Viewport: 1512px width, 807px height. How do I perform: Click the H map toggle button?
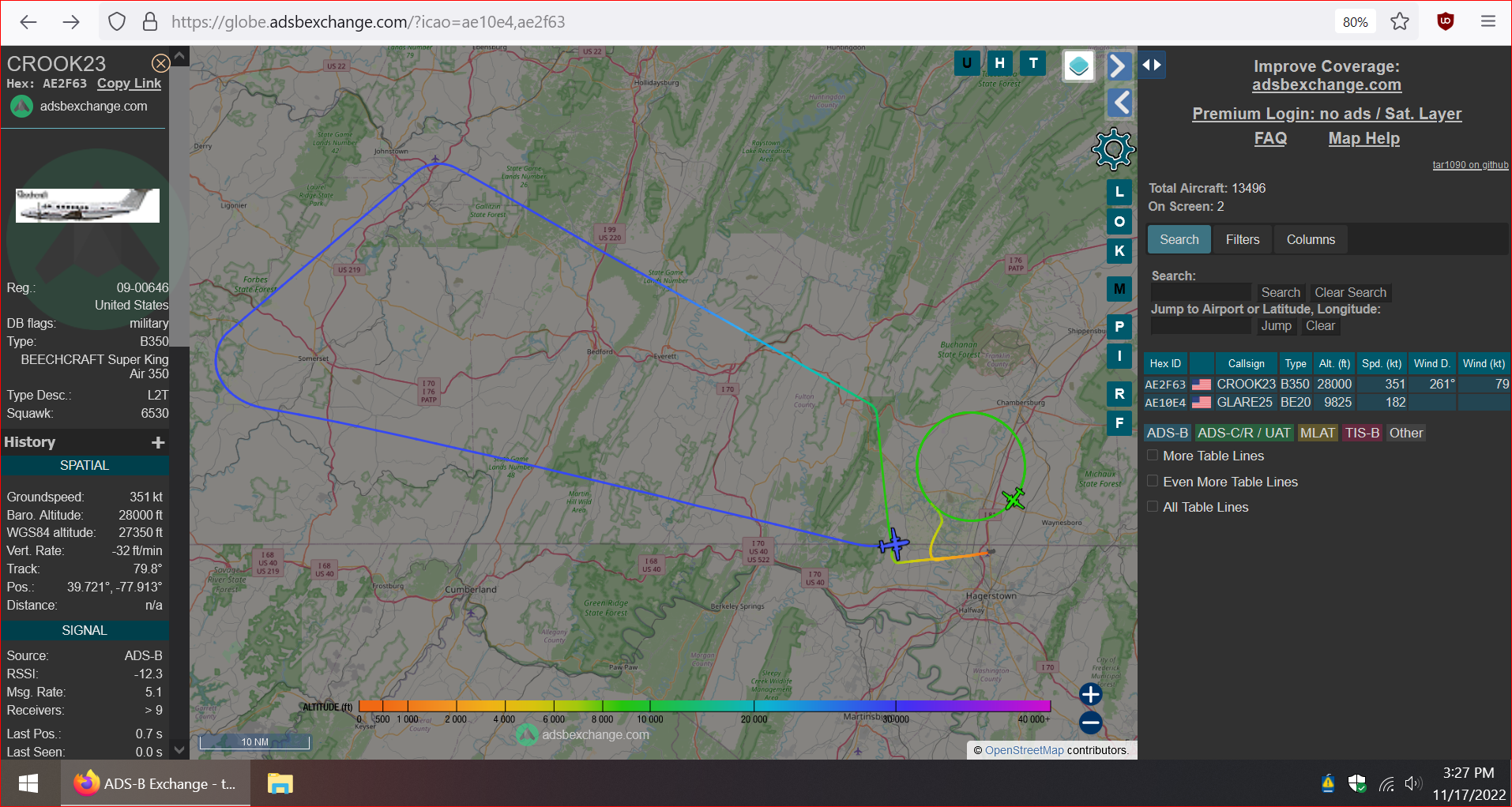pyautogui.click(x=1000, y=63)
